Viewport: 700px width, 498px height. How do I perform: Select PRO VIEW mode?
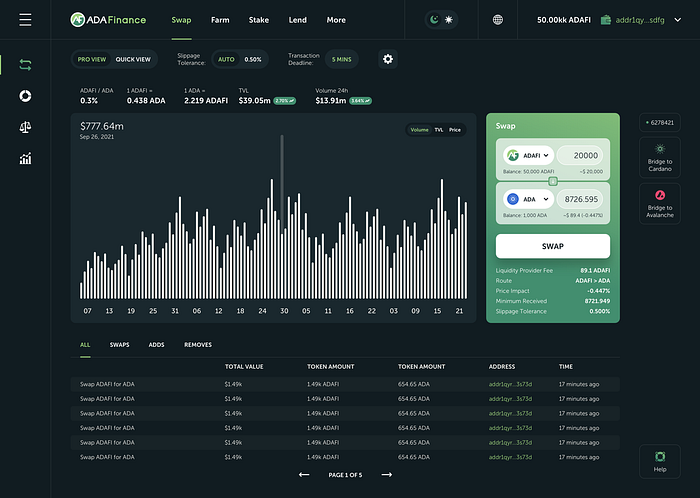click(92, 59)
